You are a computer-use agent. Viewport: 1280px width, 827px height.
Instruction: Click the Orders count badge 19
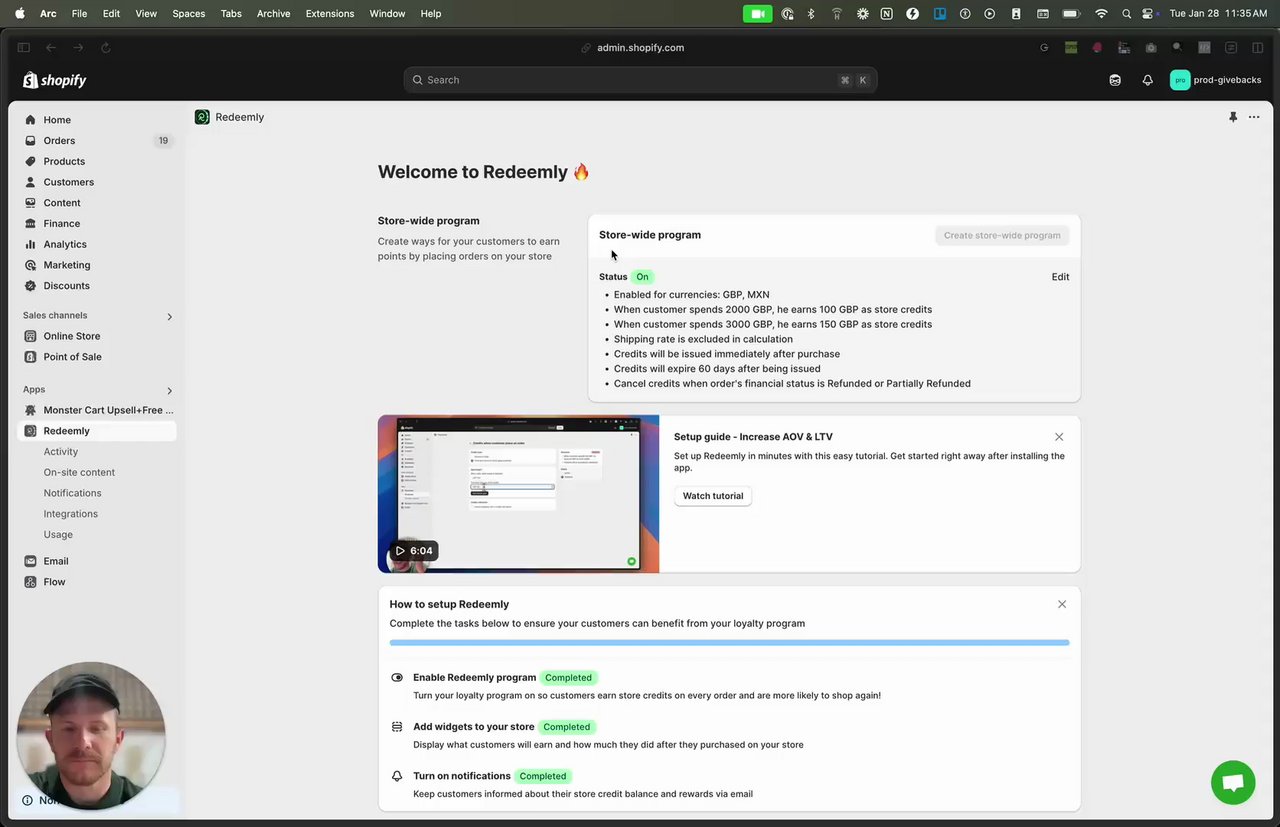tap(163, 141)
